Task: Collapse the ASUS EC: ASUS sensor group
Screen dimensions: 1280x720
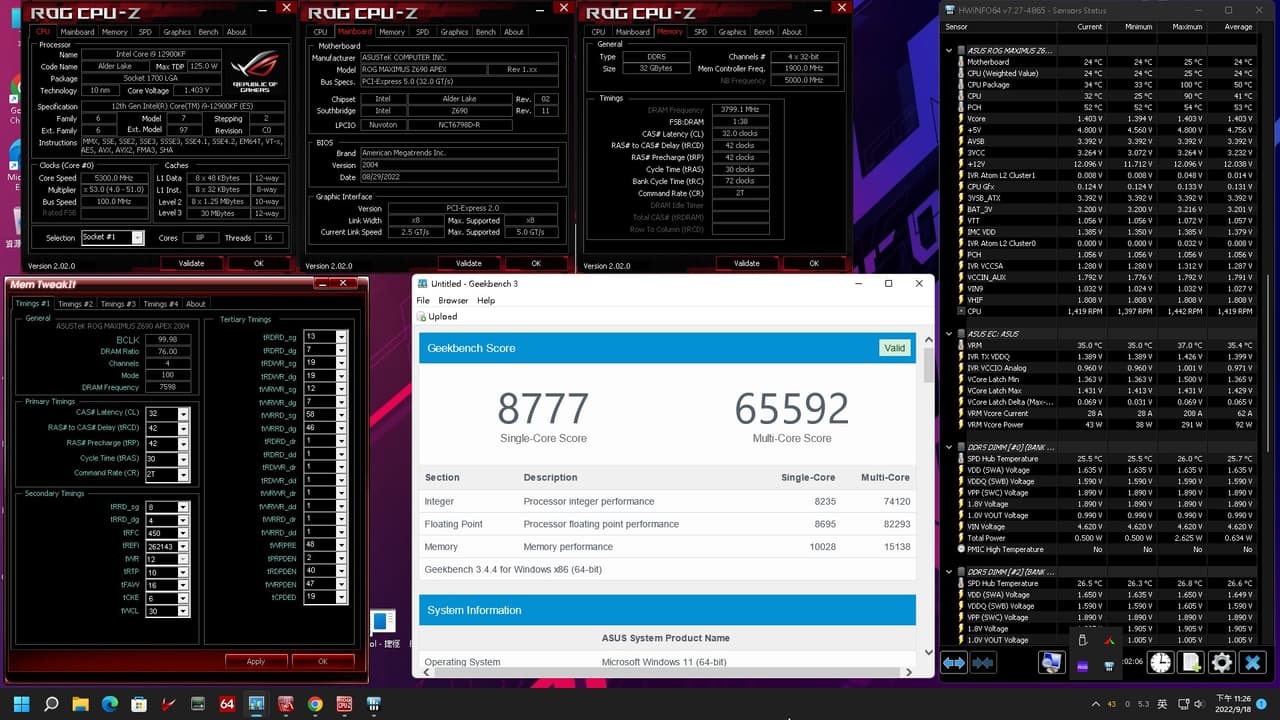Action: click(x=949, y=334)
